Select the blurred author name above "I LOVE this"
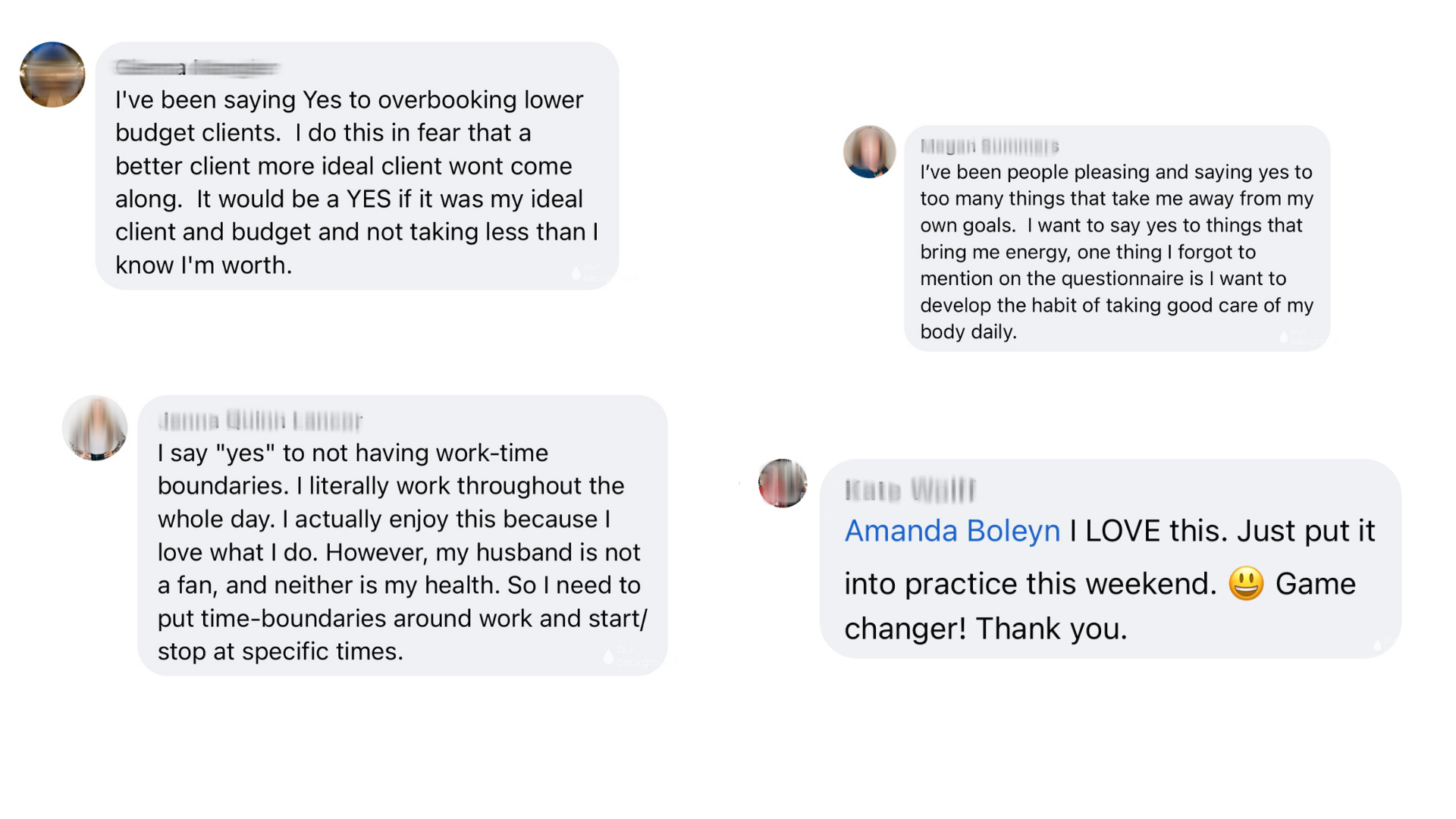This screenshot has width=1456, height=819. click(x=910, y=491)
